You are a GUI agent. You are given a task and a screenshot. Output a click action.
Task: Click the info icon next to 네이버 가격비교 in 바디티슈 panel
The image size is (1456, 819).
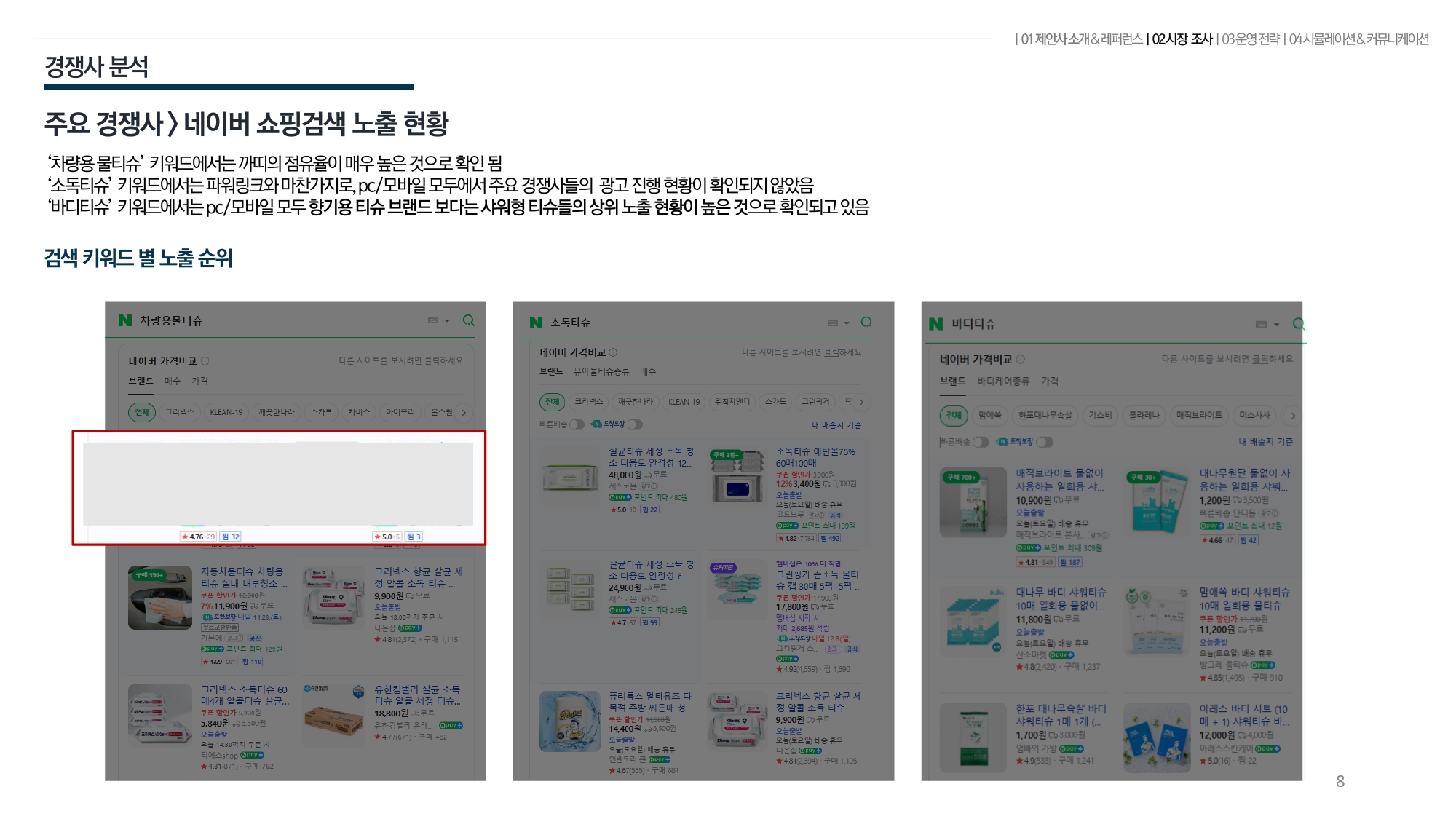click(1021, 360)
